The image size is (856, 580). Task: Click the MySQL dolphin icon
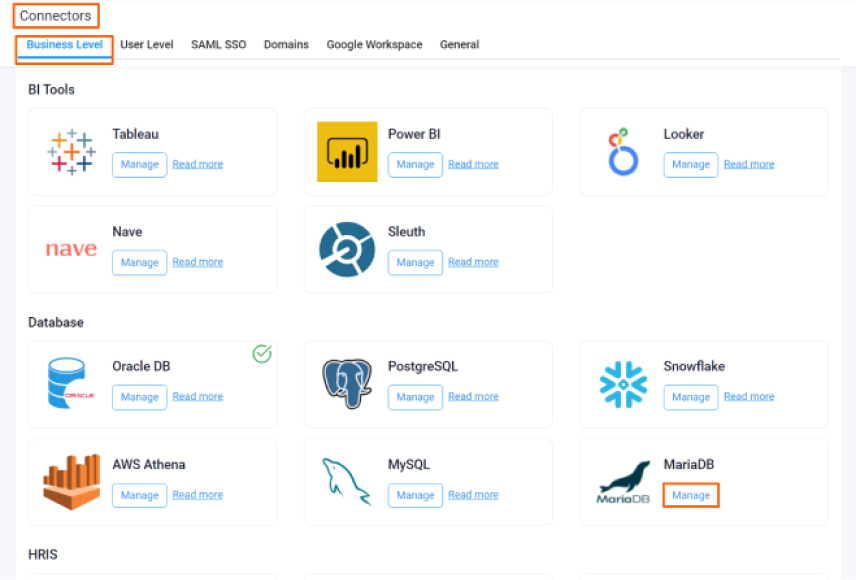[347, 482]
